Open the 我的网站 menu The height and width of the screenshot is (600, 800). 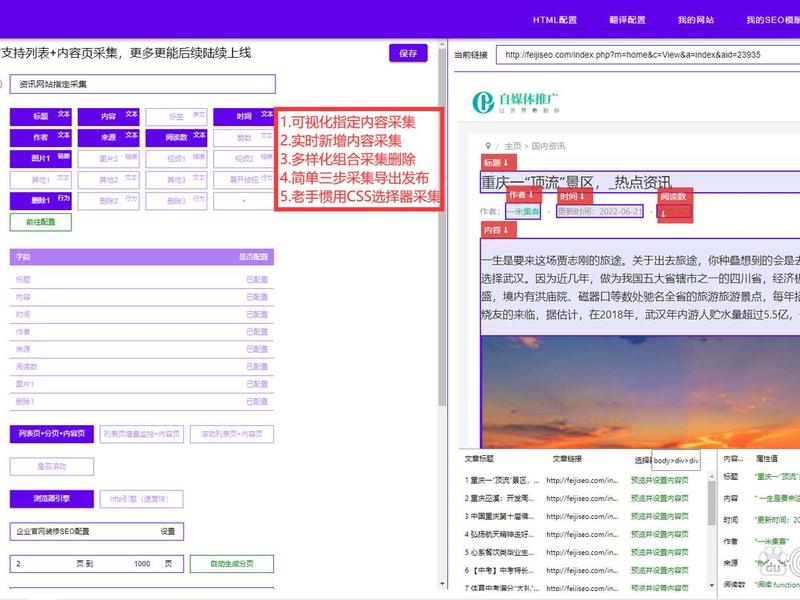(x=696, y=20)
